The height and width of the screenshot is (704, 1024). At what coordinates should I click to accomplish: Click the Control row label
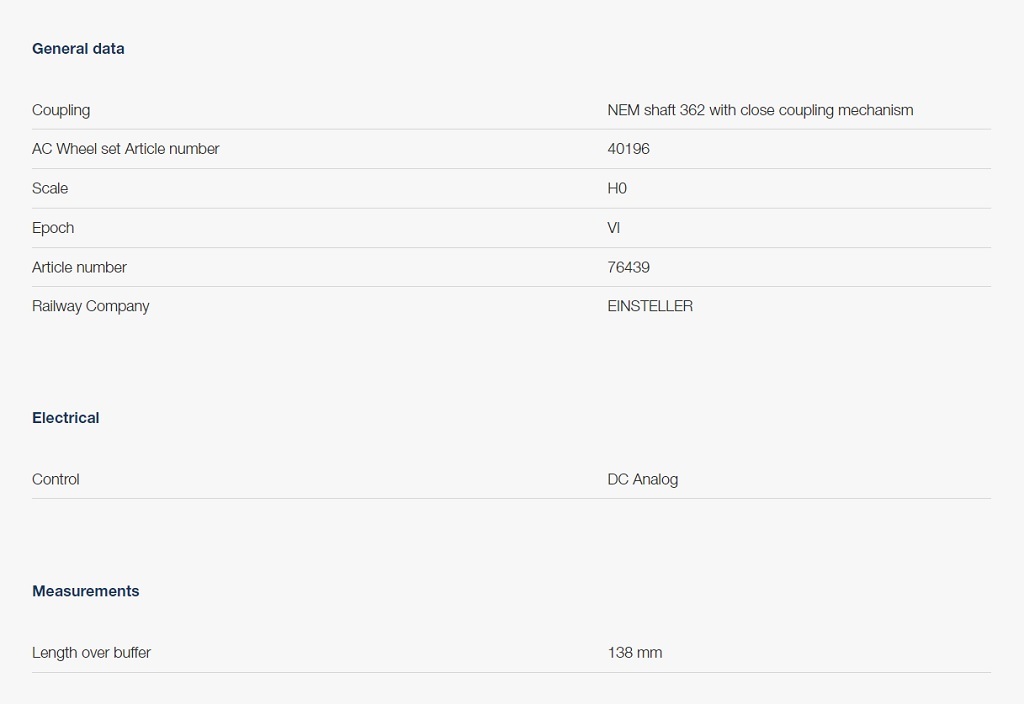point(56,479)
